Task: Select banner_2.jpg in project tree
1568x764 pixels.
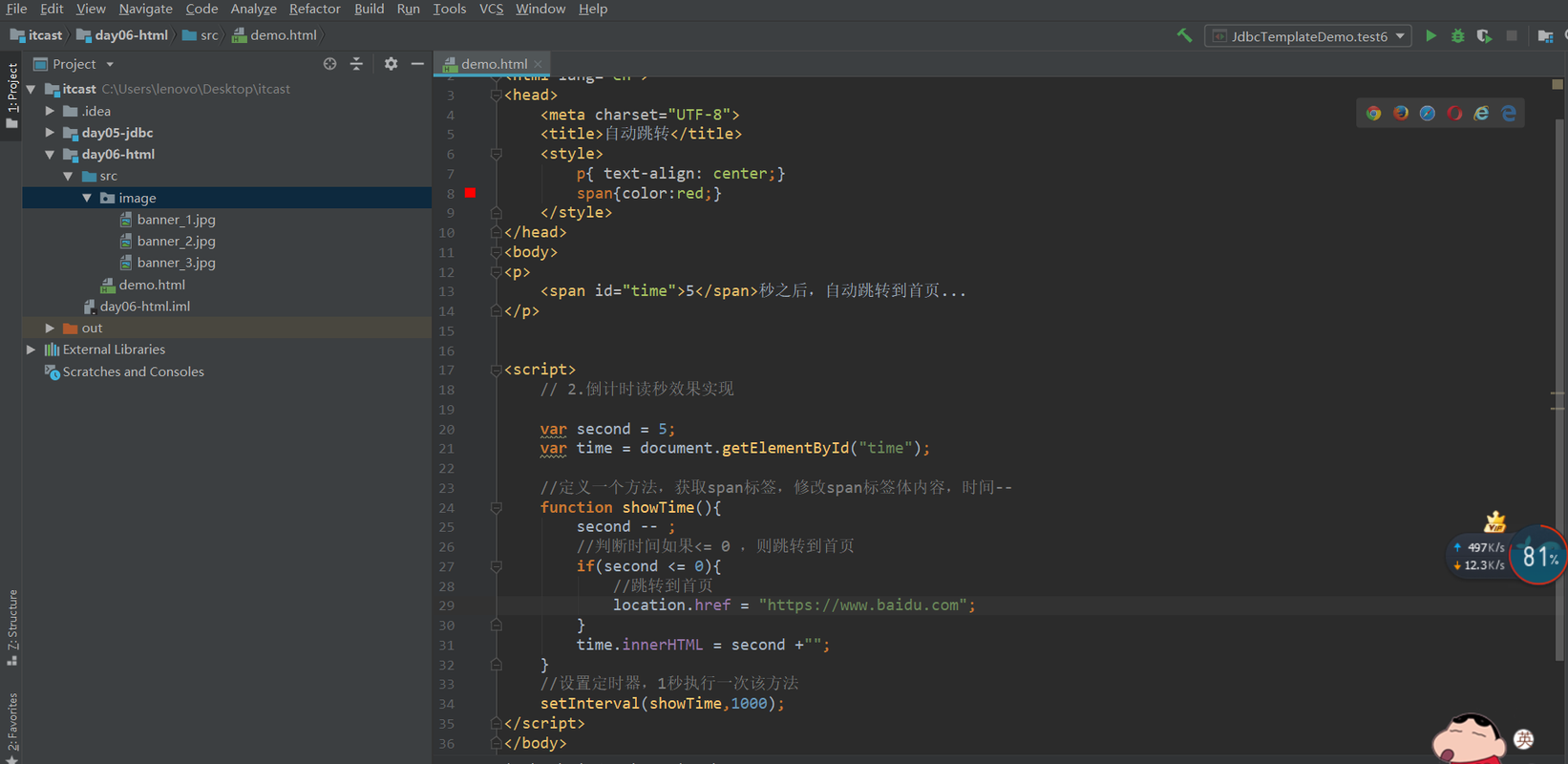Action: point(176,241)
